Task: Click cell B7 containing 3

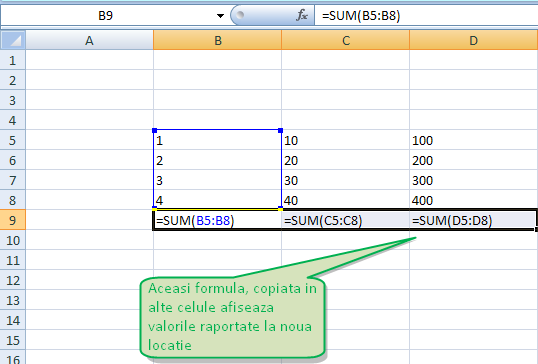Action: pyautogui.click(x=218, y=180)
